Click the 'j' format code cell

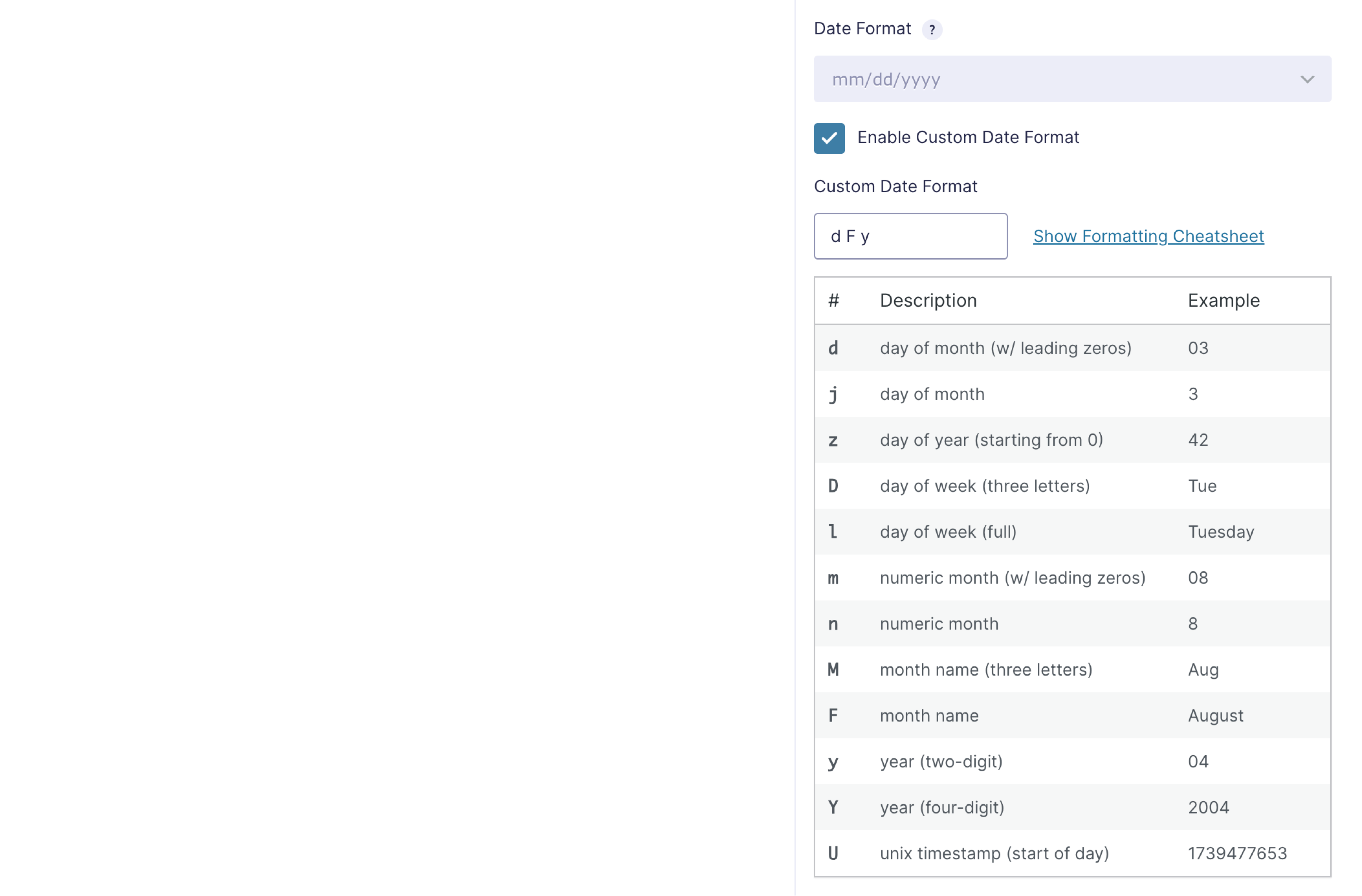833,394
